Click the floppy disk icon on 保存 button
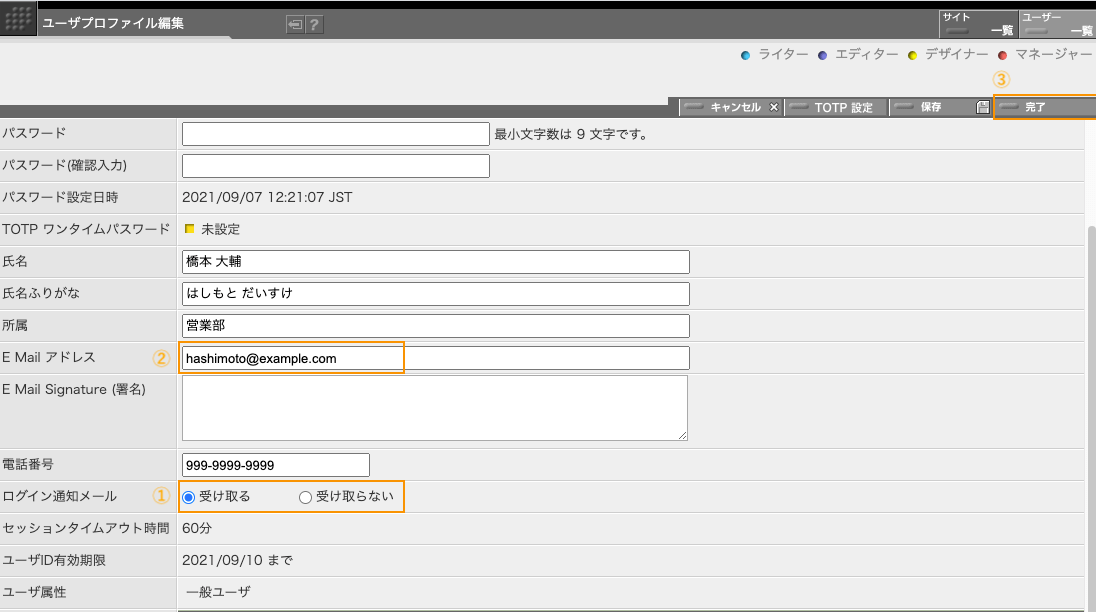The width and height of the screenshot is (1096, 612). [x=981, y=107]
